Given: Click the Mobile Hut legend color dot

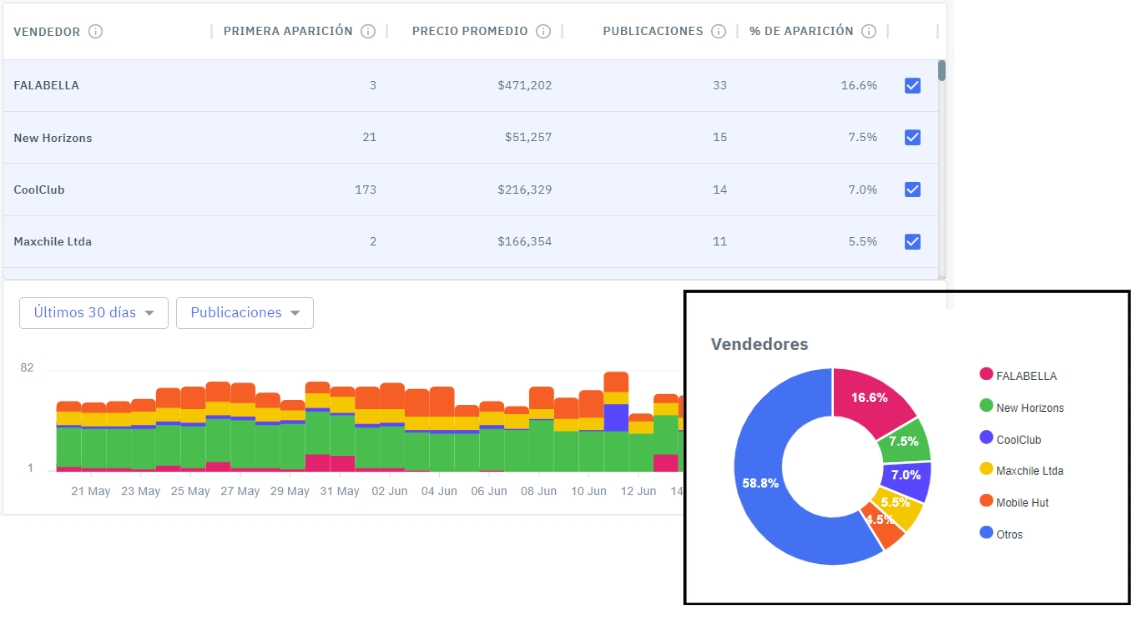Looking at the screenshot, I should (986, 501).
